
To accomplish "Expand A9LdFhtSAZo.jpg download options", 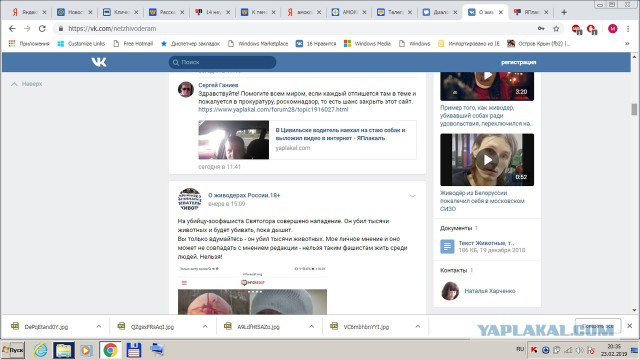I will click(311, 327).
